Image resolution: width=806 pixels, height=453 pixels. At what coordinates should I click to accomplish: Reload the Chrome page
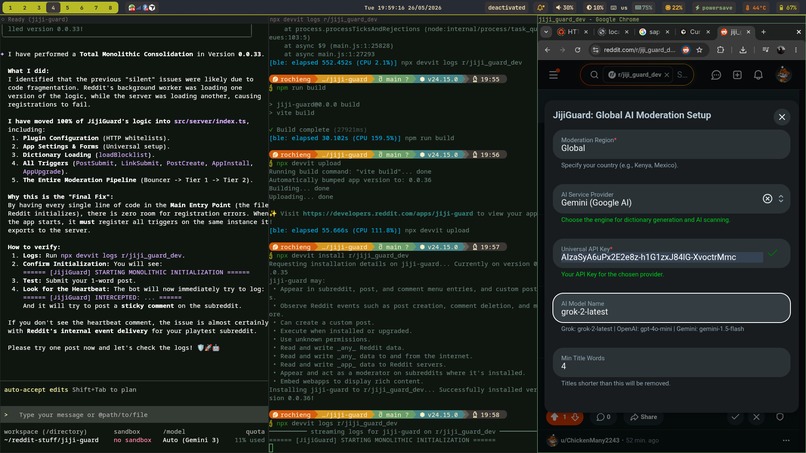point(577,50)
